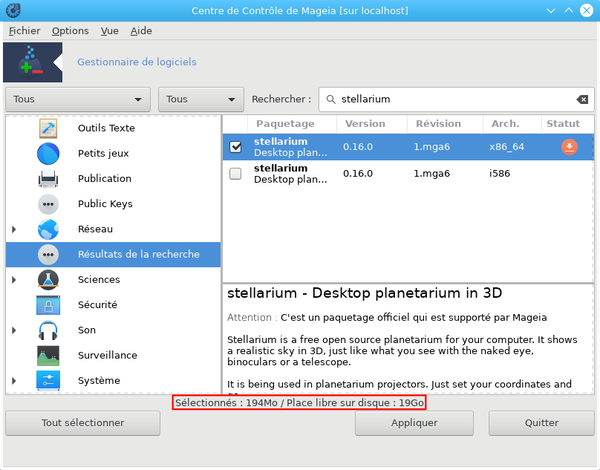Click the Outils Texte category icon
The width and height of the screenshot is (600, 470).
coord(48,128)
